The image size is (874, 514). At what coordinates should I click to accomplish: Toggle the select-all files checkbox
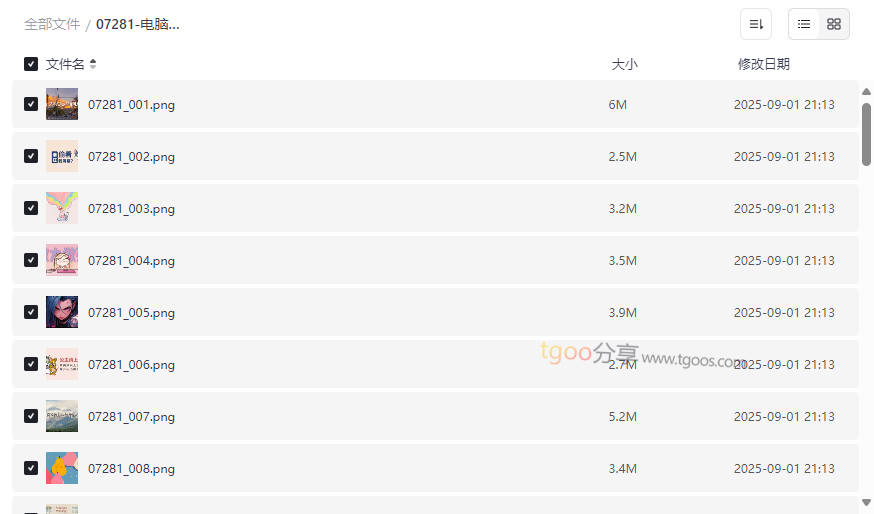(x=31, y=64)
